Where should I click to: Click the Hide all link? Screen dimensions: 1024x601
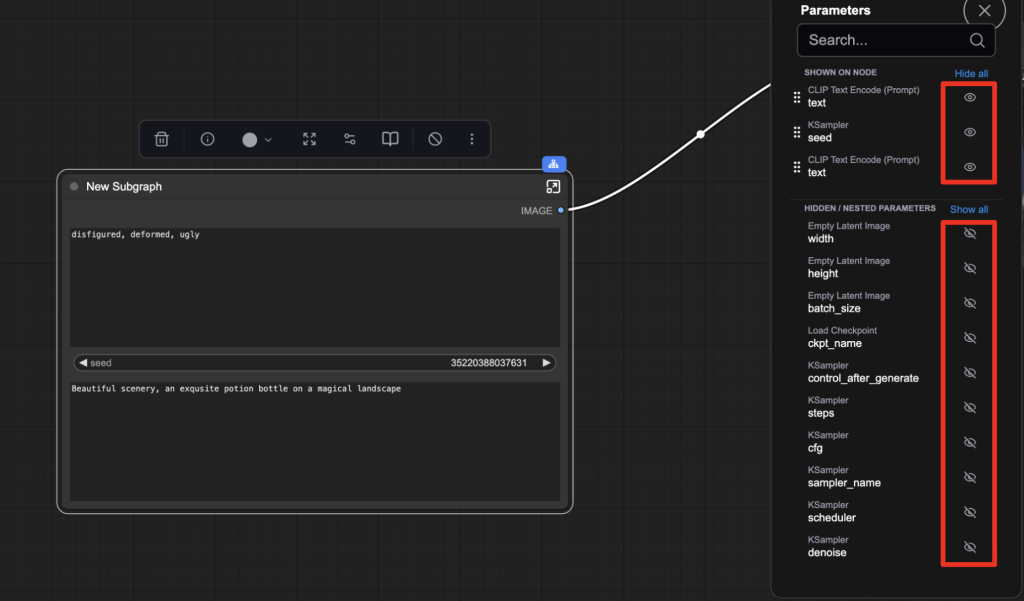970,74
